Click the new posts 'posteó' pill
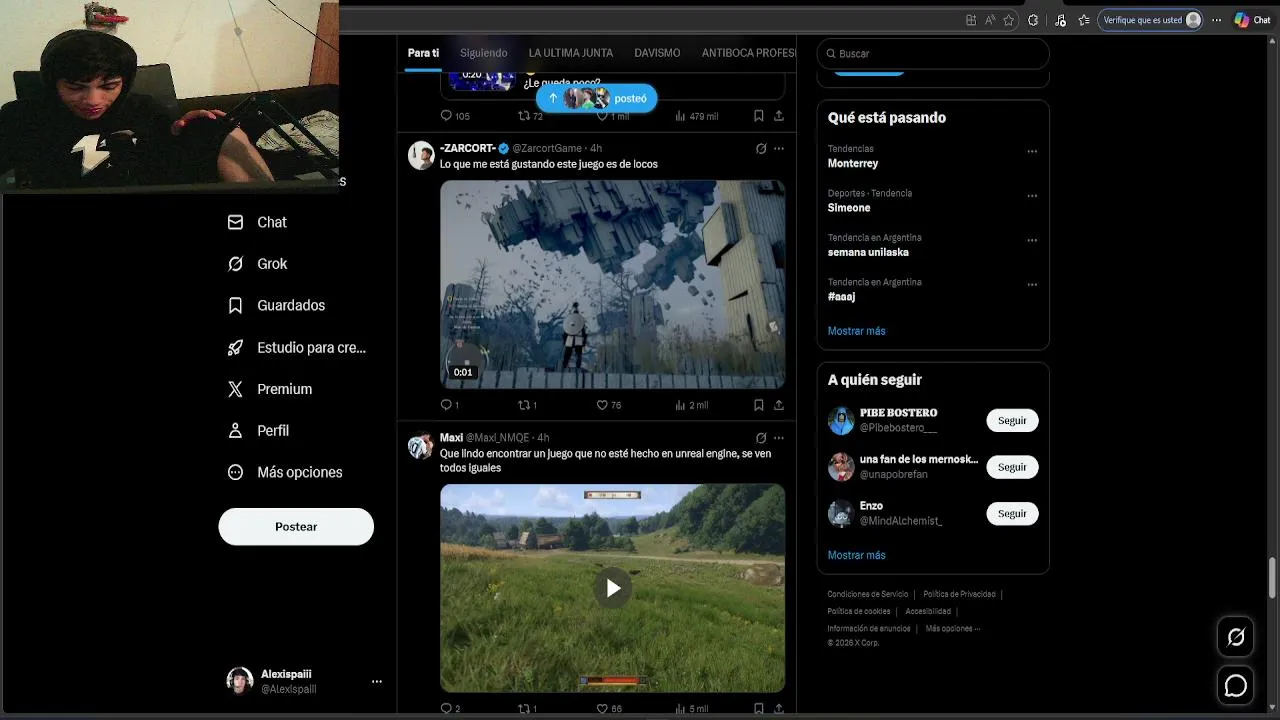 [597, 98]
